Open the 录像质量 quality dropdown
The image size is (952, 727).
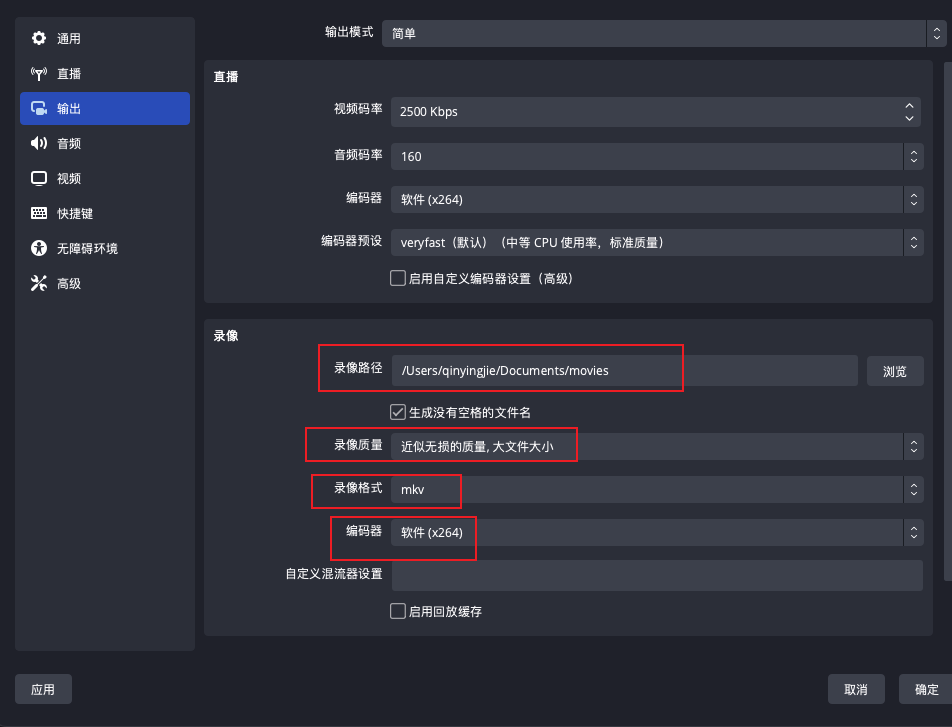657,444
